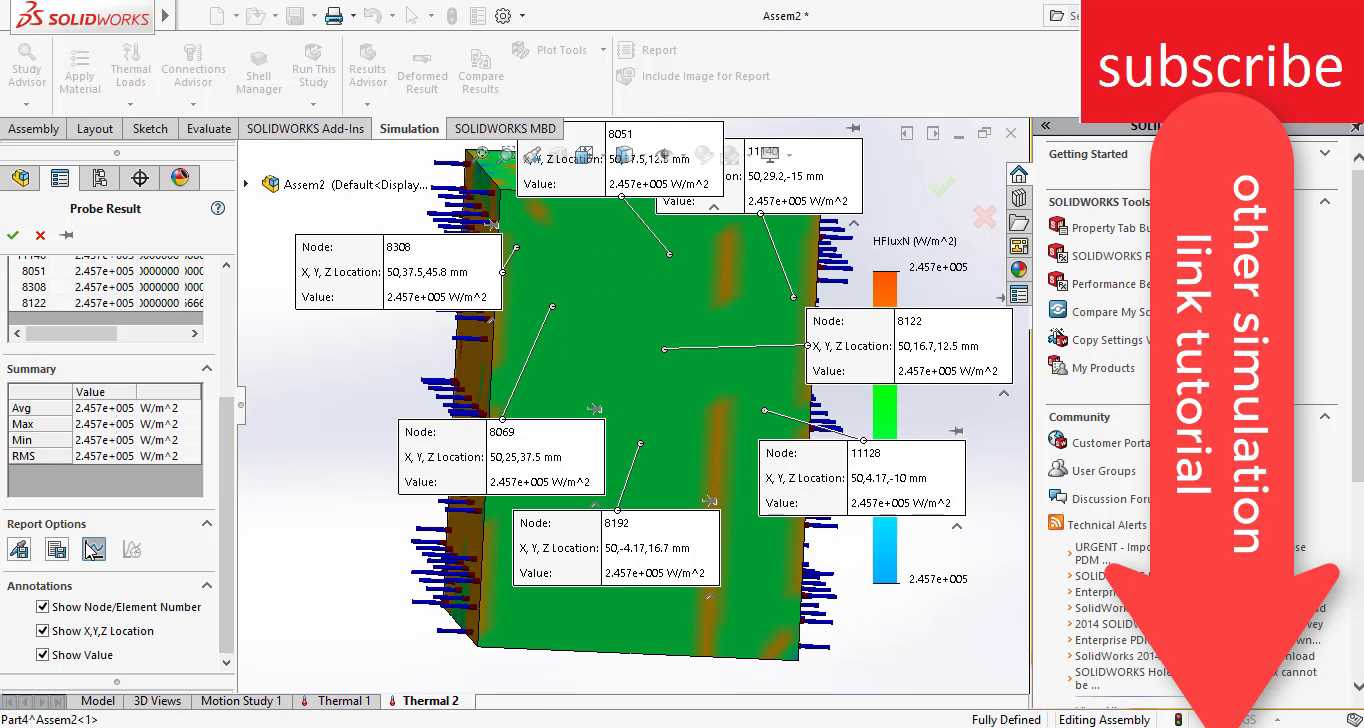Click Compare Results icon
Screen dimensions: 1364x728
pyautogui.click(x=481, y=72)
